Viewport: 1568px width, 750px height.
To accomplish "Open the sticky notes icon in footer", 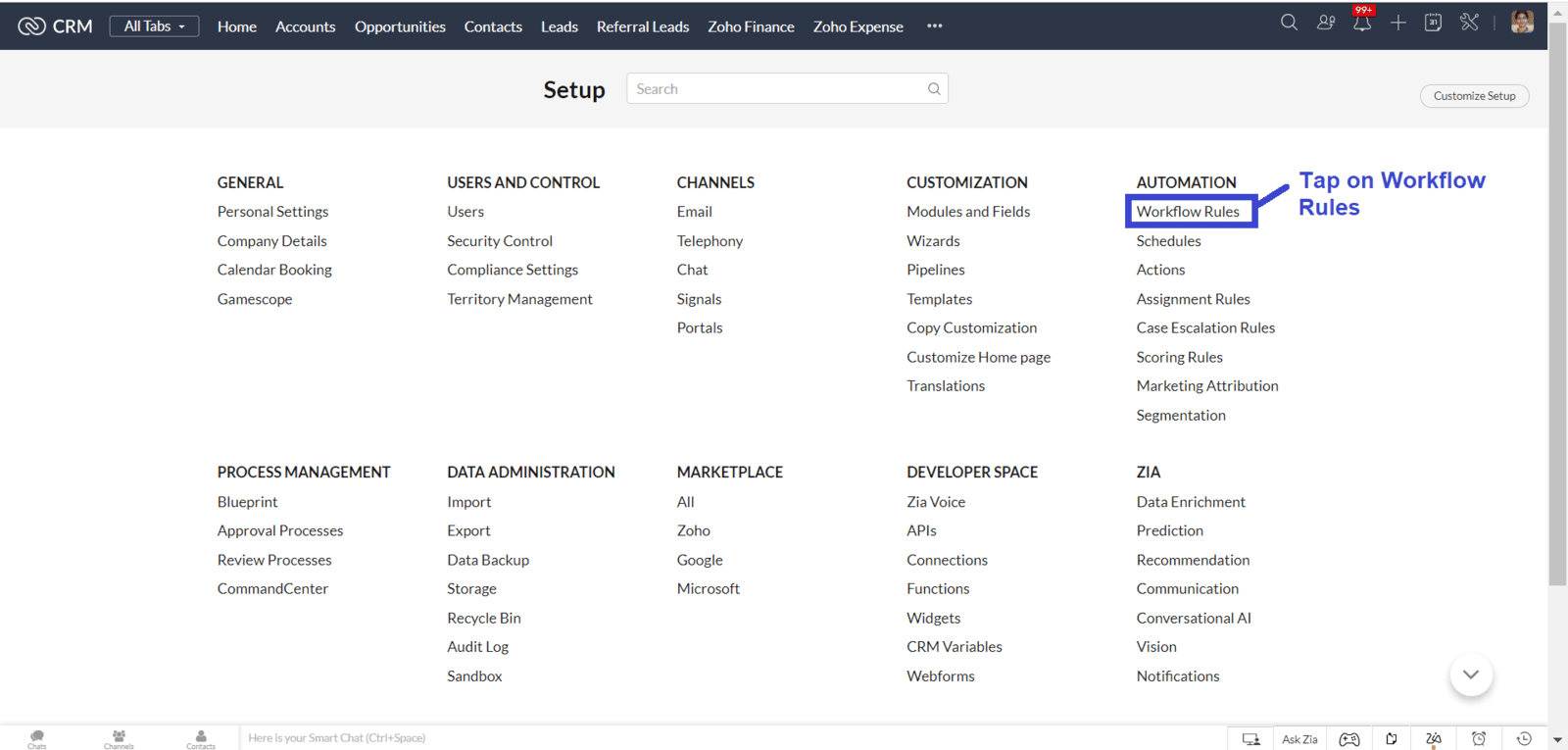I will 1392,739.
